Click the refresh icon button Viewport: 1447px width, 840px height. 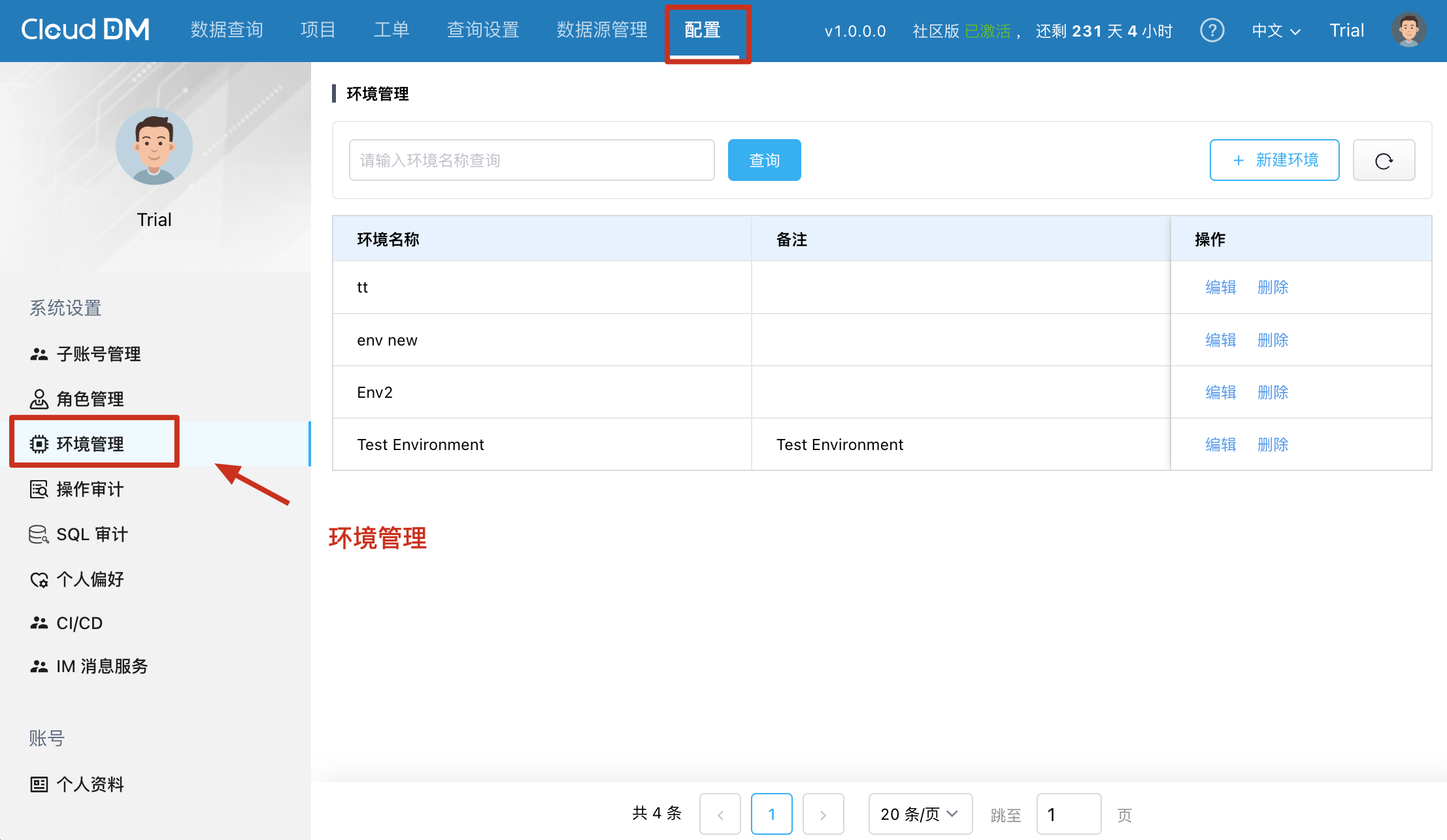1384,160
